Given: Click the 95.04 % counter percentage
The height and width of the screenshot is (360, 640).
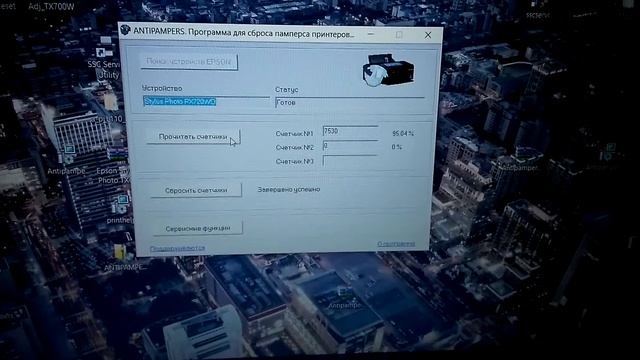Looking at the screenshot, I should click(x=403, y=133).
